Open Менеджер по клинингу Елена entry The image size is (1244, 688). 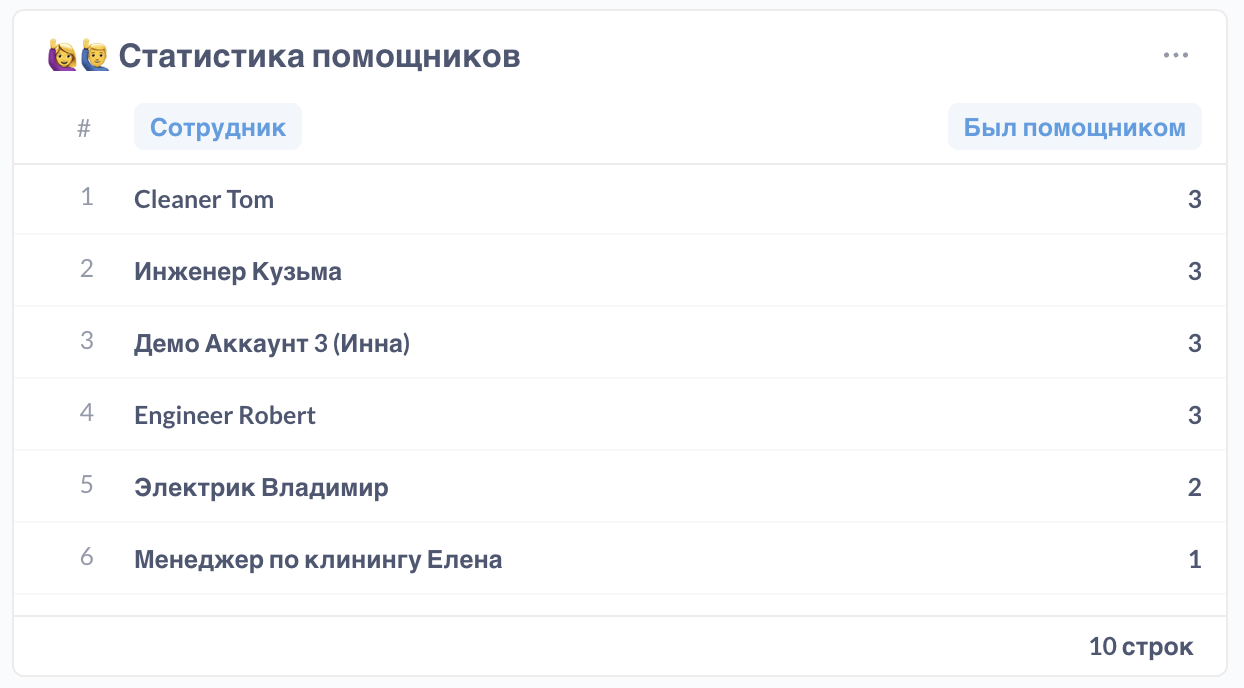tap(318, 559)
